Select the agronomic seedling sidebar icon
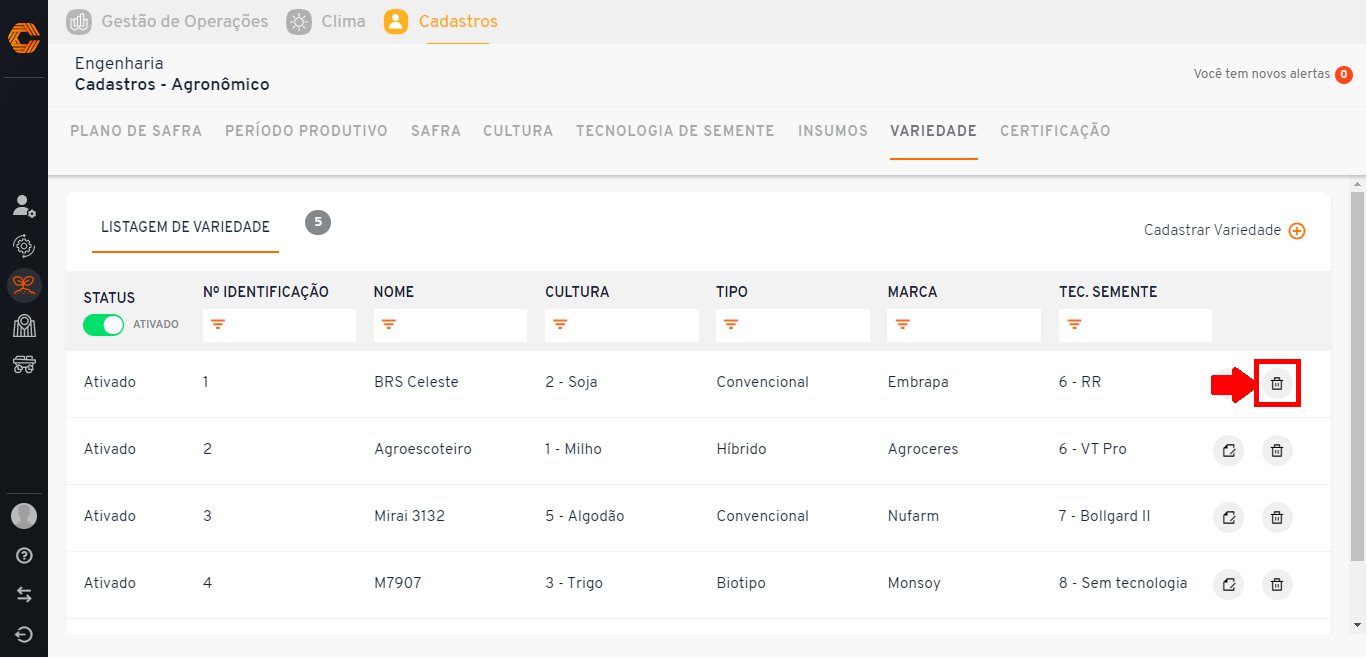 (24, 286)
